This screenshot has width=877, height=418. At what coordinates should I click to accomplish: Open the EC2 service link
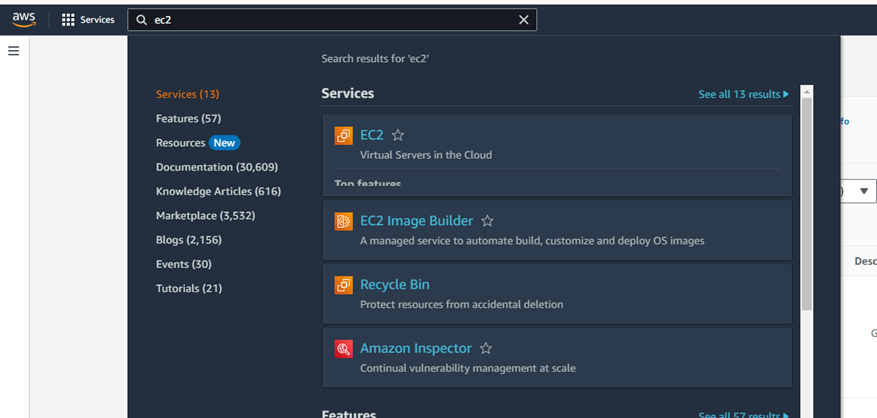click(372, 135)
